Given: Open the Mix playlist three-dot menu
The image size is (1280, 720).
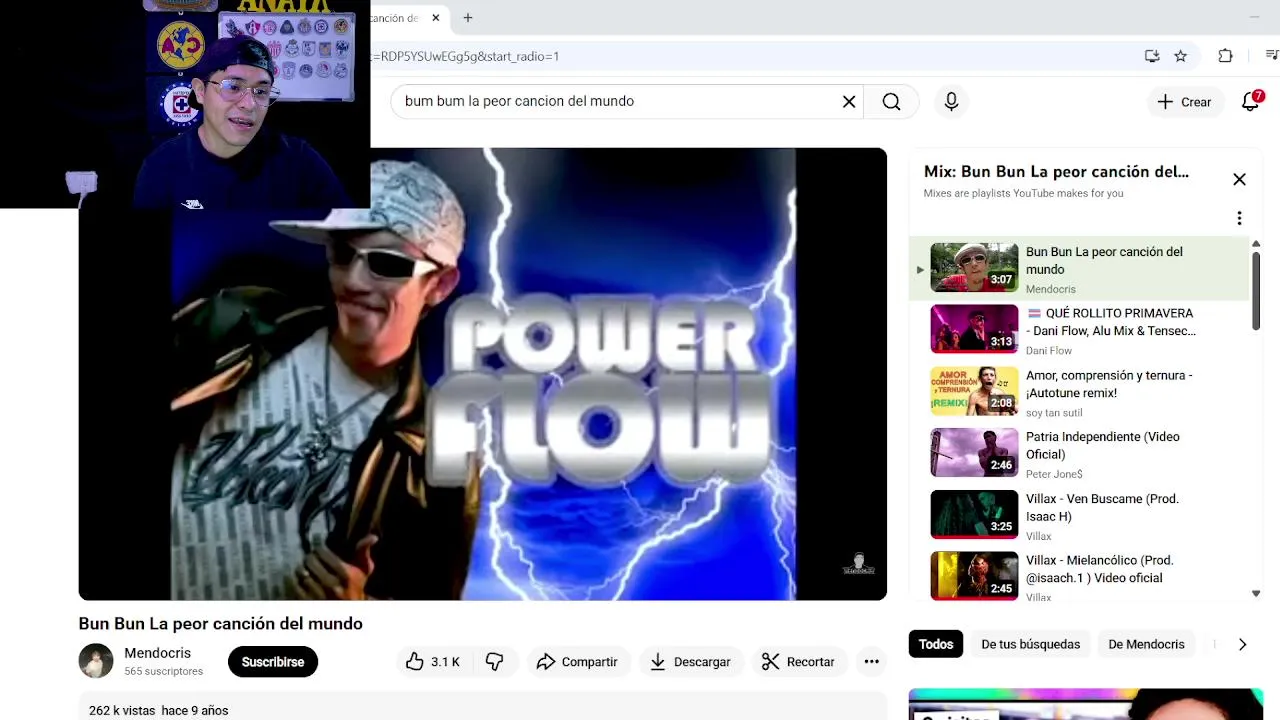Looking at the screenshot, I should point(1239,218).
